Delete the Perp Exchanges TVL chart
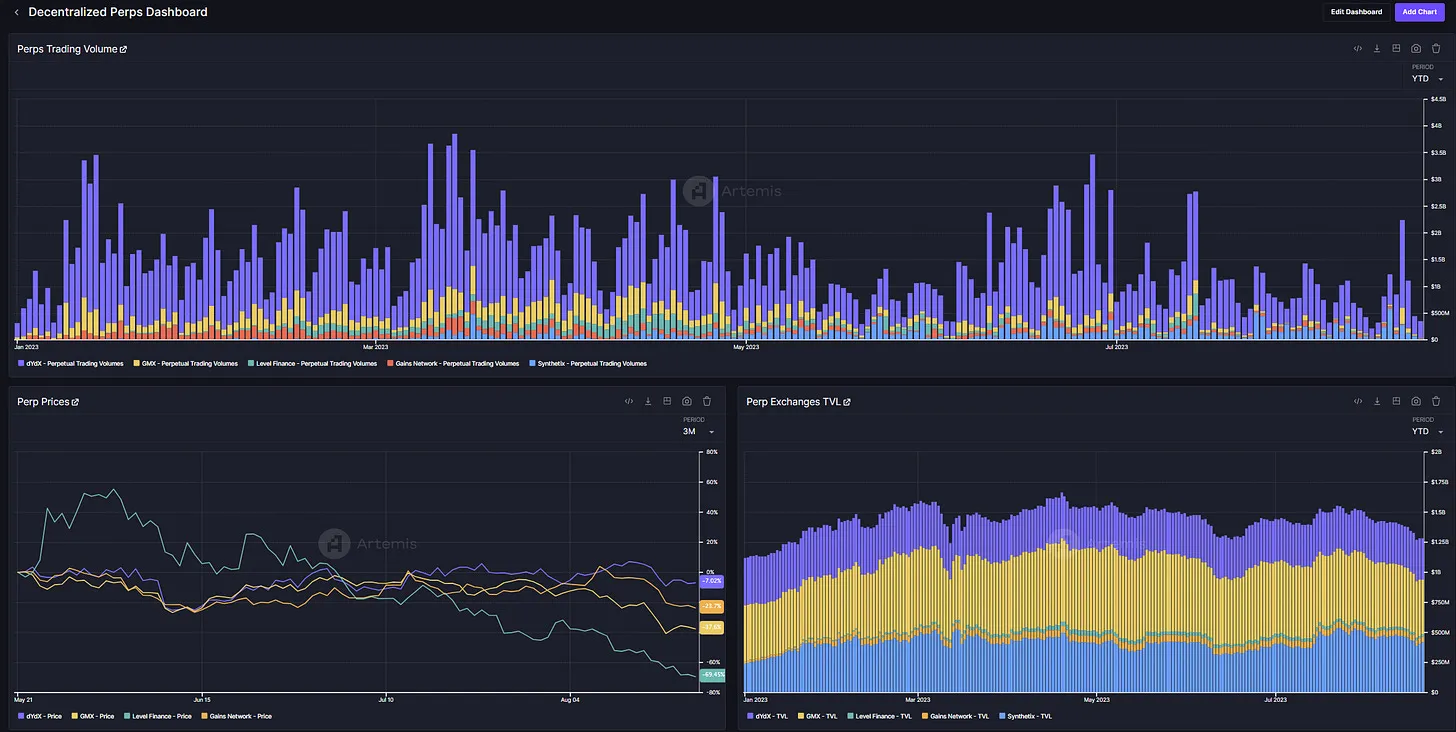1456x732 pixels. click(x=1436, y=401)
